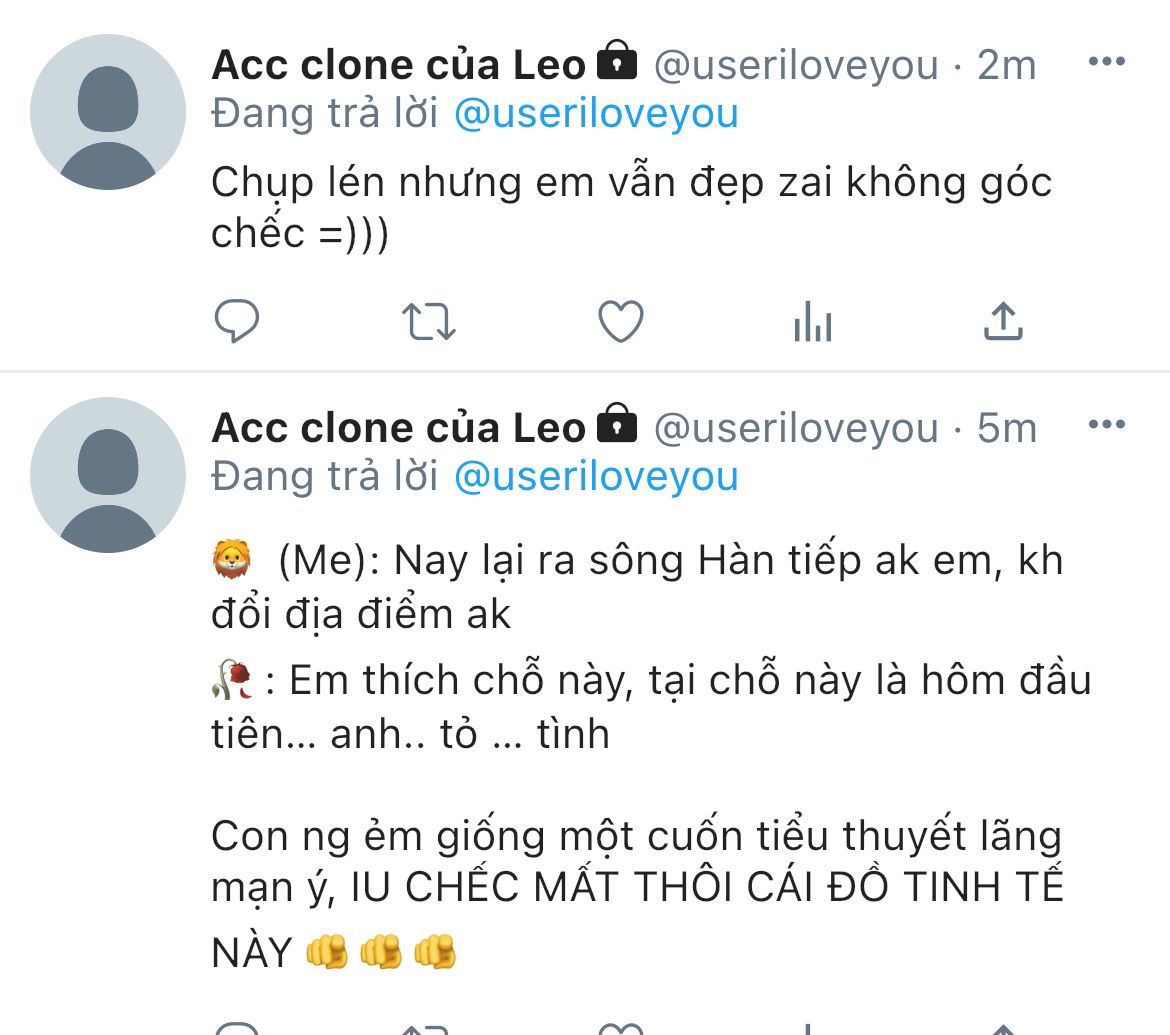This screenshot has width=1170, height=1035.
Task: Open 'Acc clone của Leo' name on 2m tweet
Action: coord(398,66)
